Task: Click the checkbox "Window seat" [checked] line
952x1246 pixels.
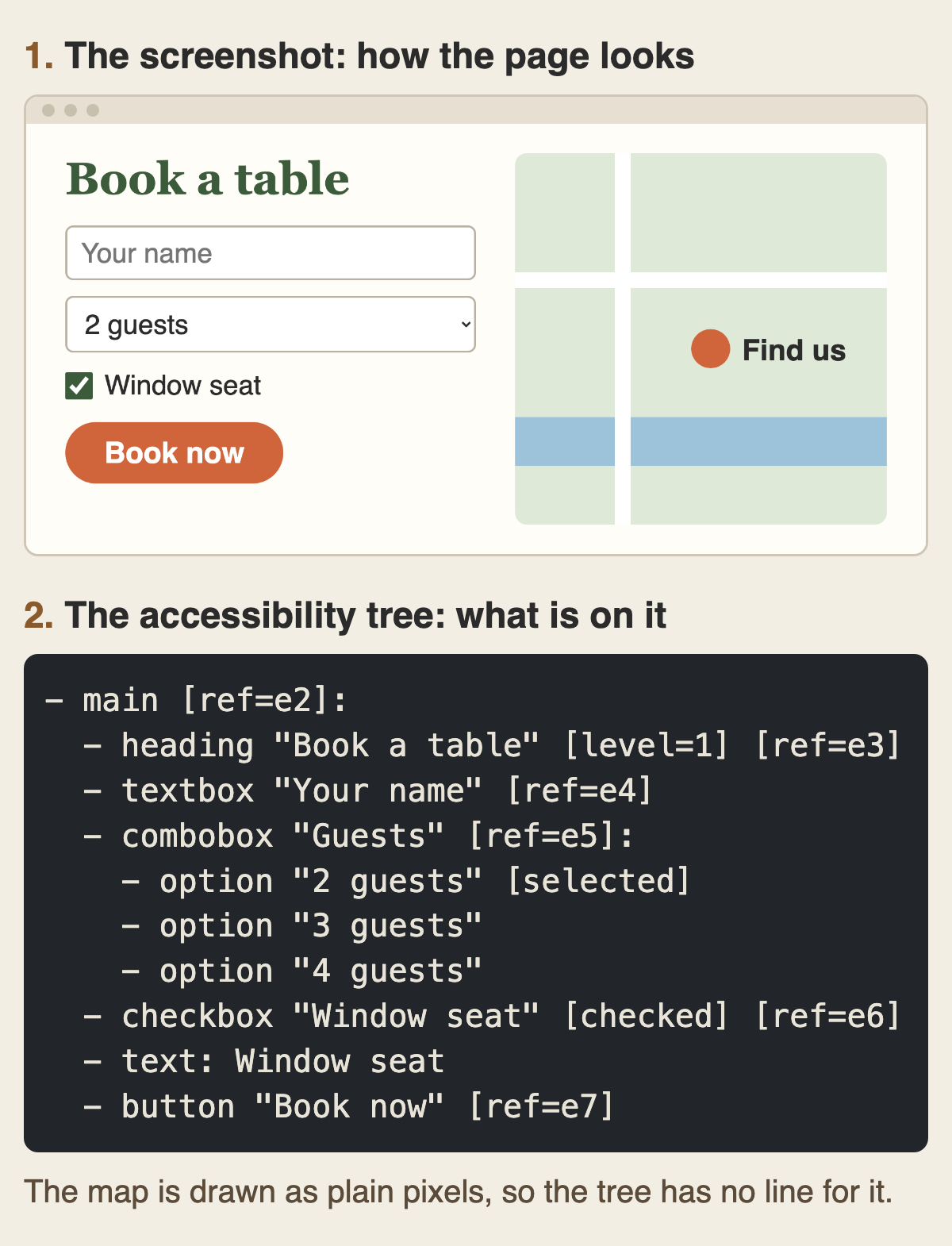Action: click(x=491, y=1017)
